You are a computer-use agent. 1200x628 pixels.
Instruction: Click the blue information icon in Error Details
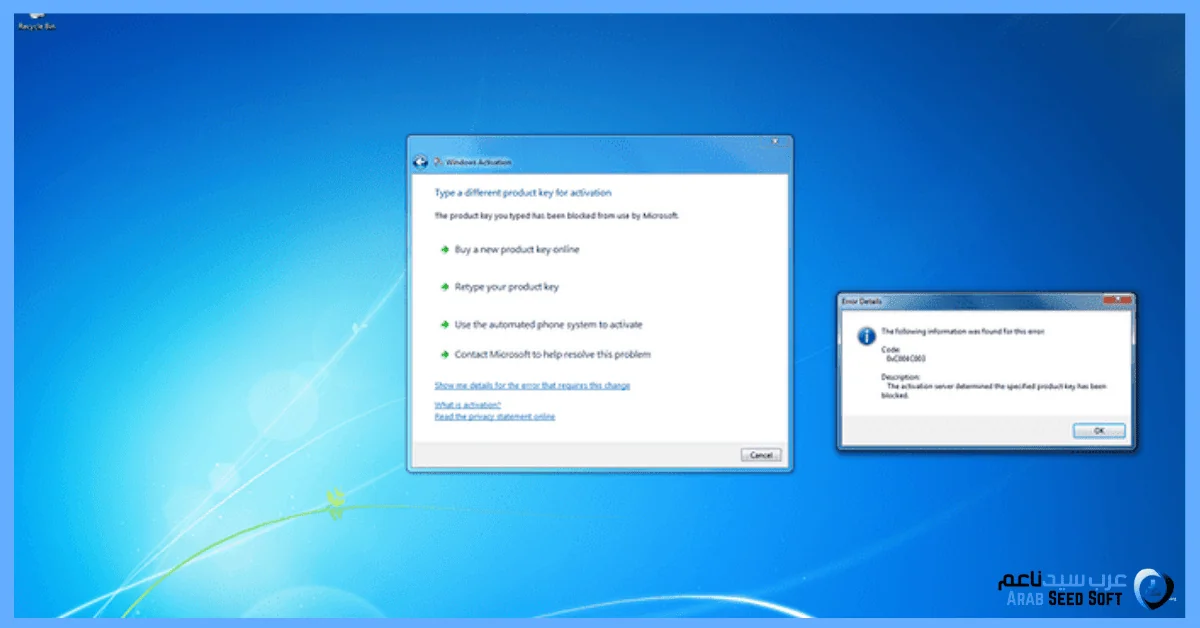867,336
